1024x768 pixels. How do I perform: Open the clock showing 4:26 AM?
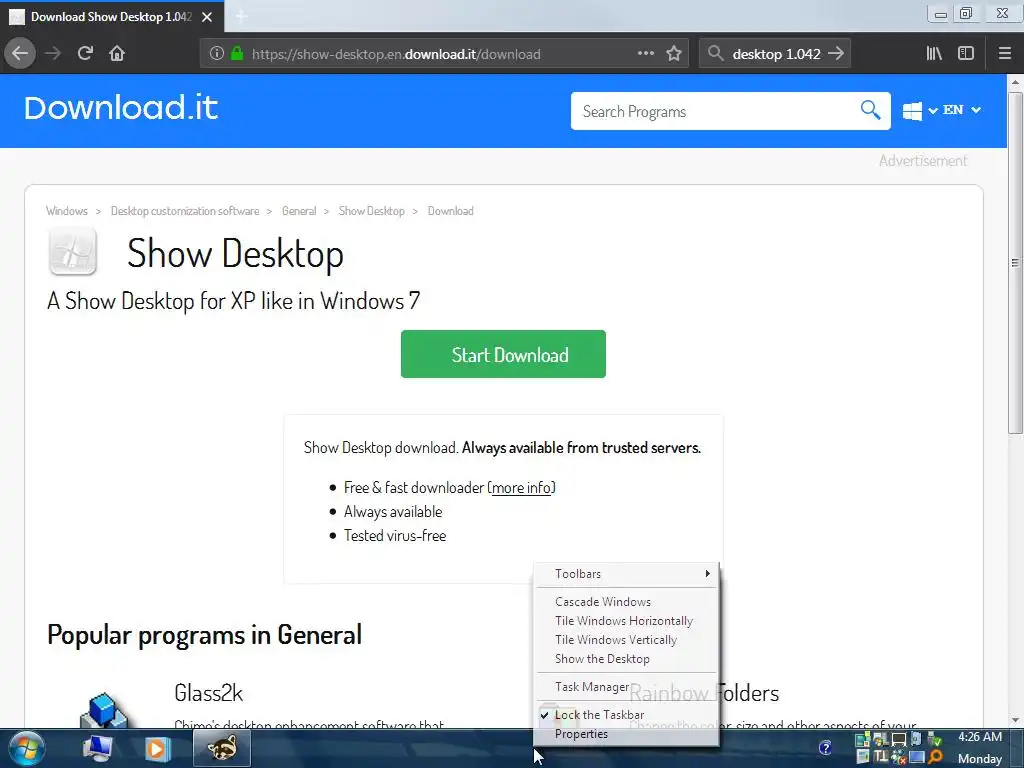click(x=980, y=737)
